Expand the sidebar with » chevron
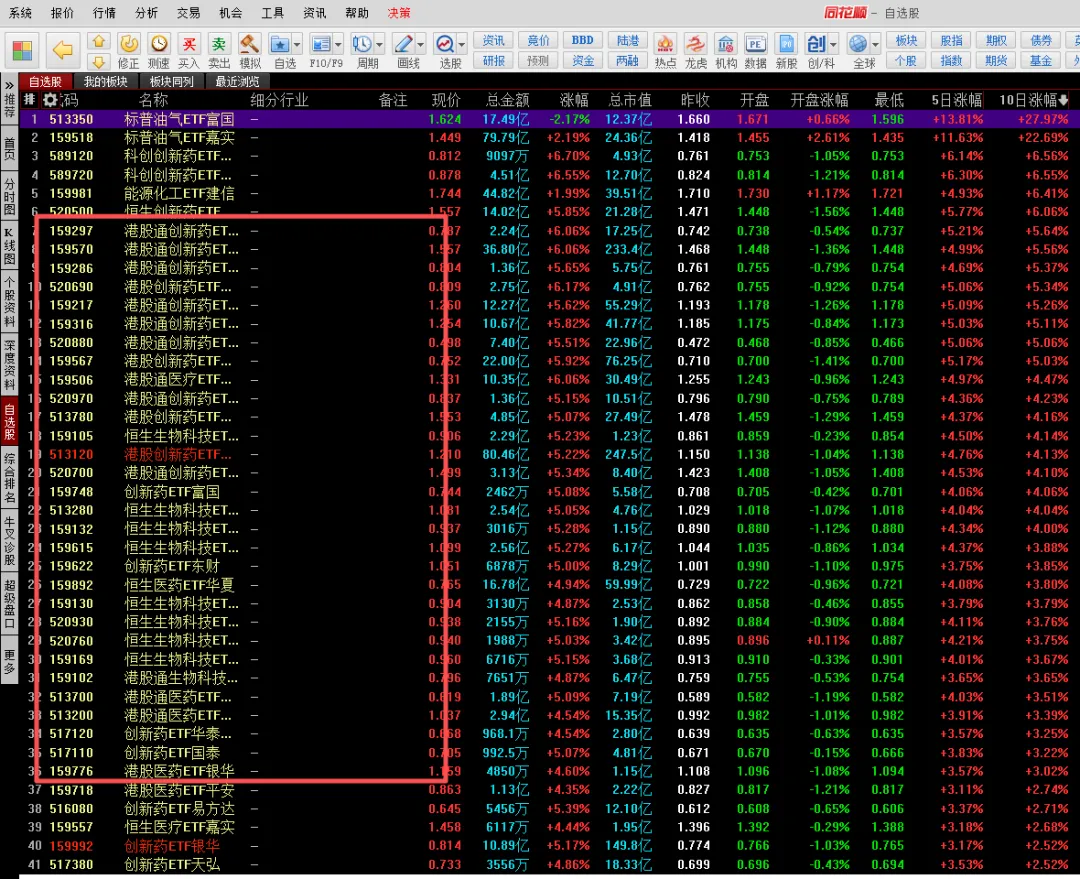 (x=9, y=85)
